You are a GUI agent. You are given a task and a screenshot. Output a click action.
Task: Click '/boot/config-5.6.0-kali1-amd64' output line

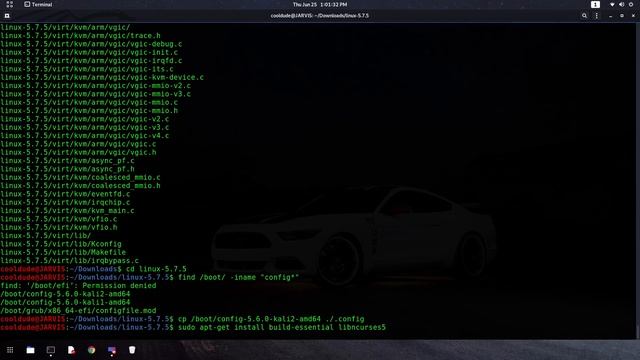point(65,302)
